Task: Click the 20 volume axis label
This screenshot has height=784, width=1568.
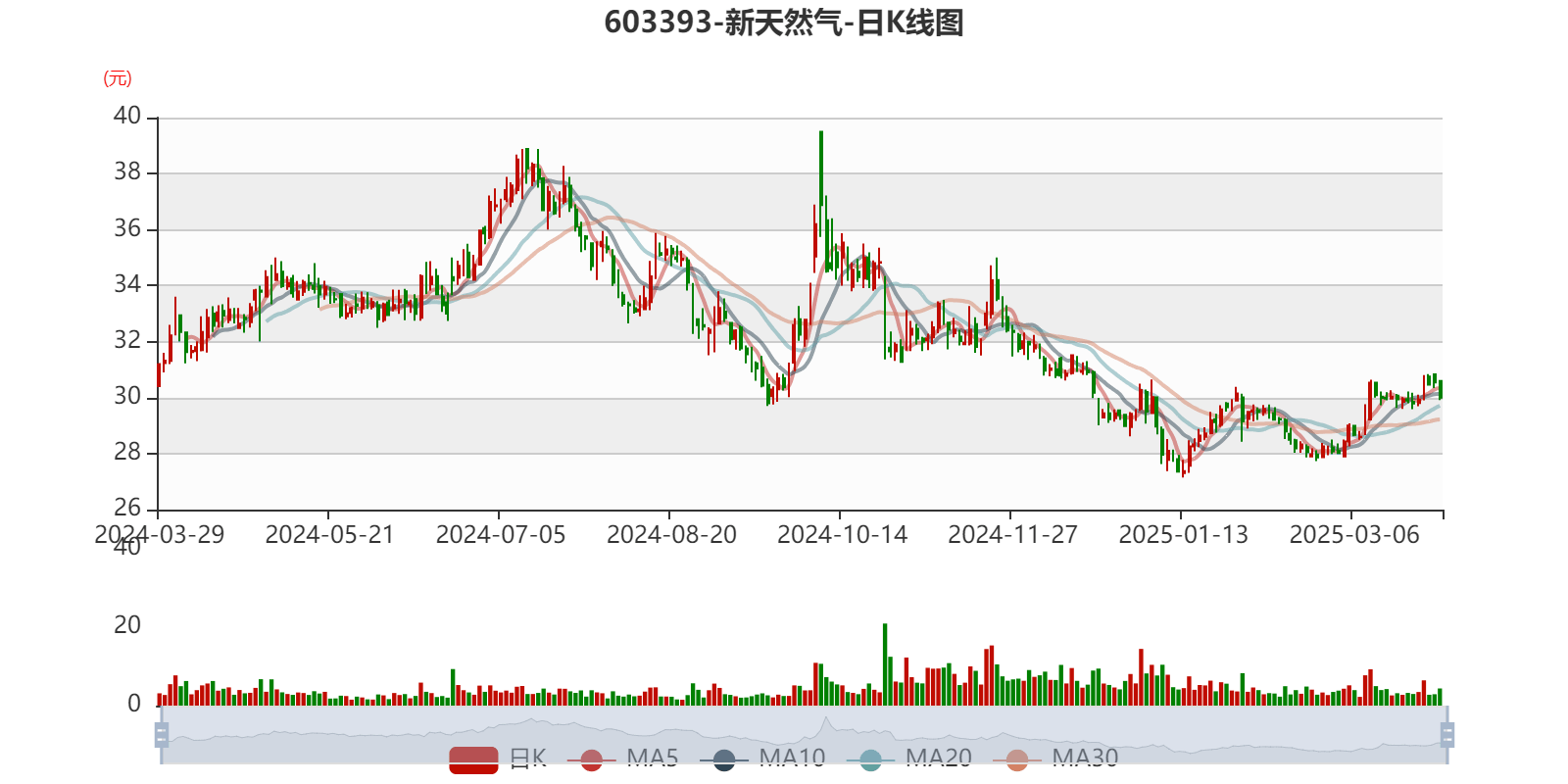Action: coord(127,625)
